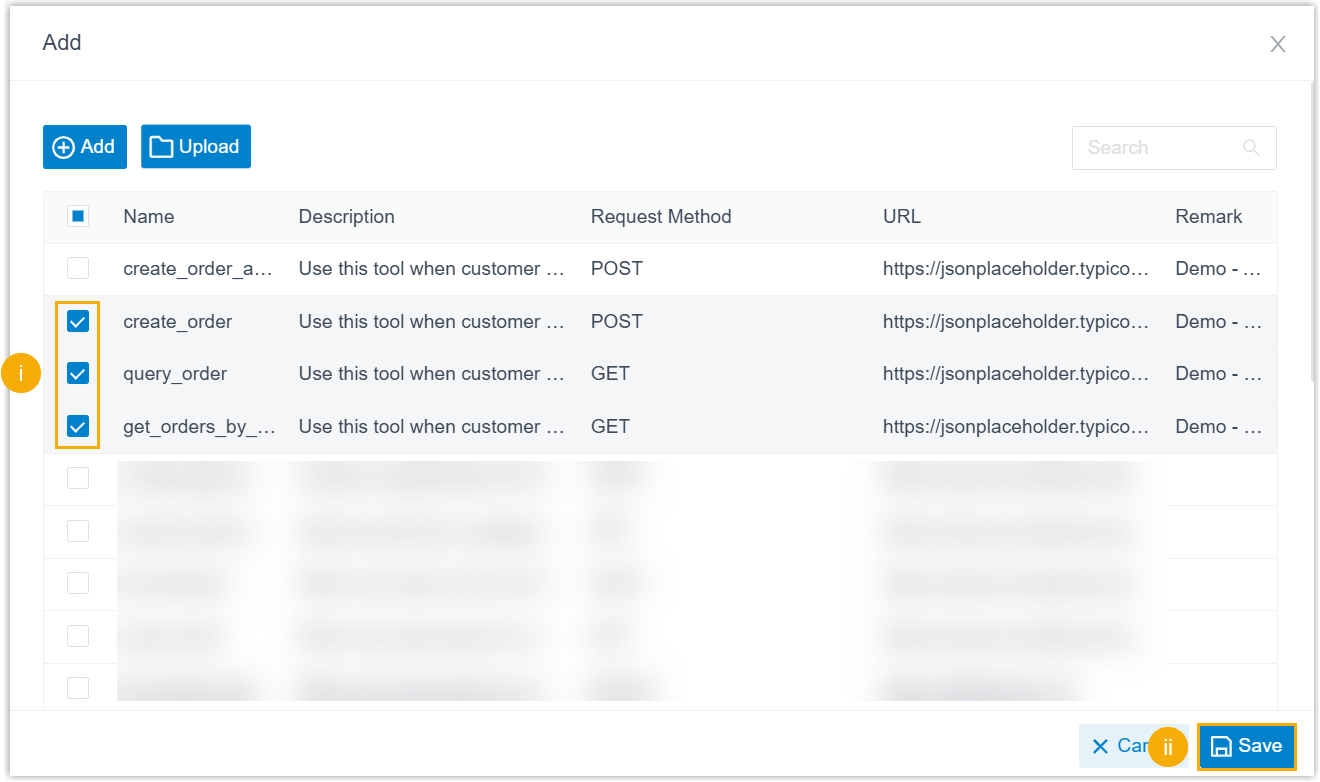Click the URL cell of query_order row
1320x782 pixels.
(1016, 374)
